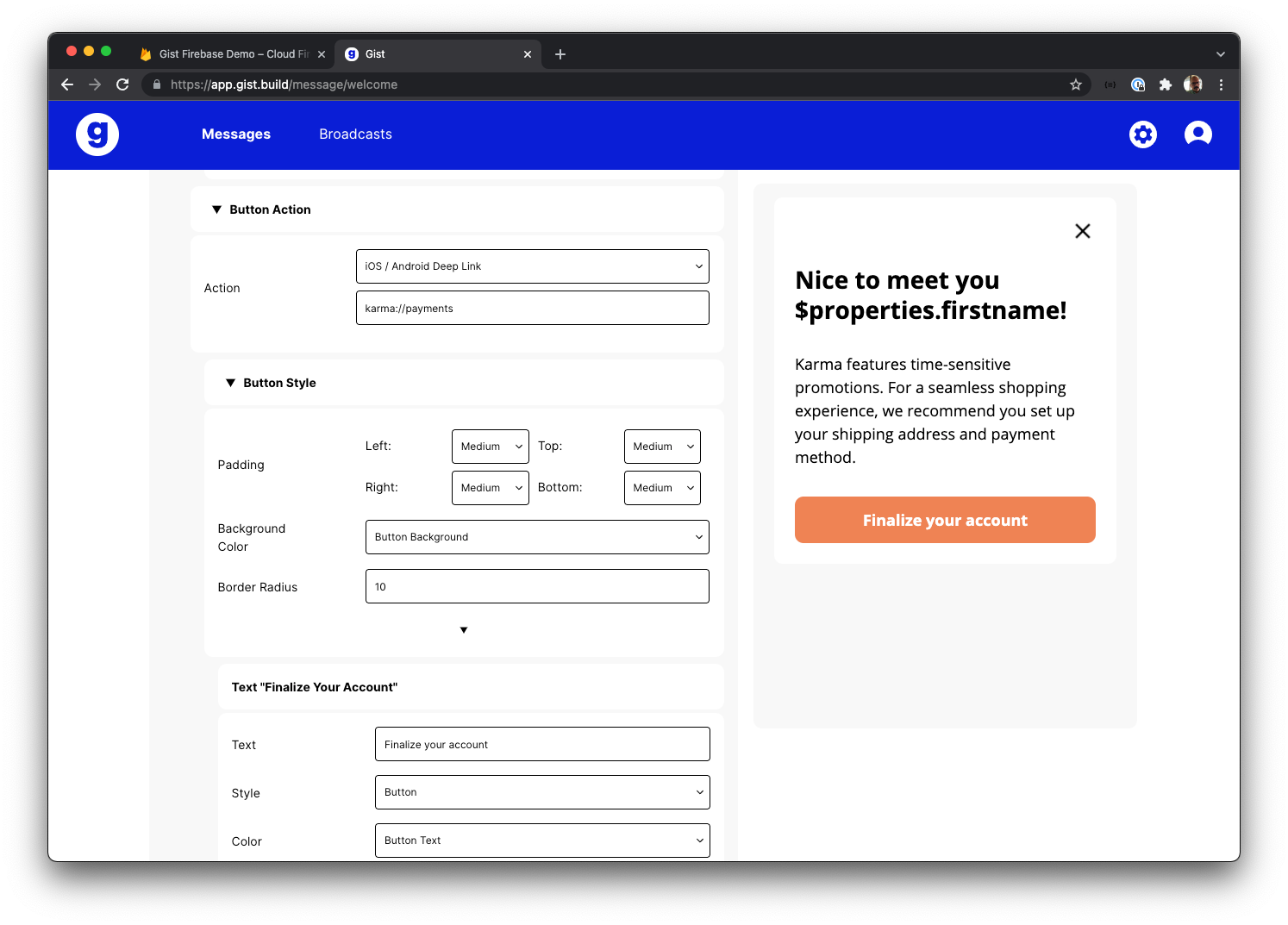1288x925 pixels.
Task: Open the Chrome three-dot menu
Action: click(x=1221, y=84)
